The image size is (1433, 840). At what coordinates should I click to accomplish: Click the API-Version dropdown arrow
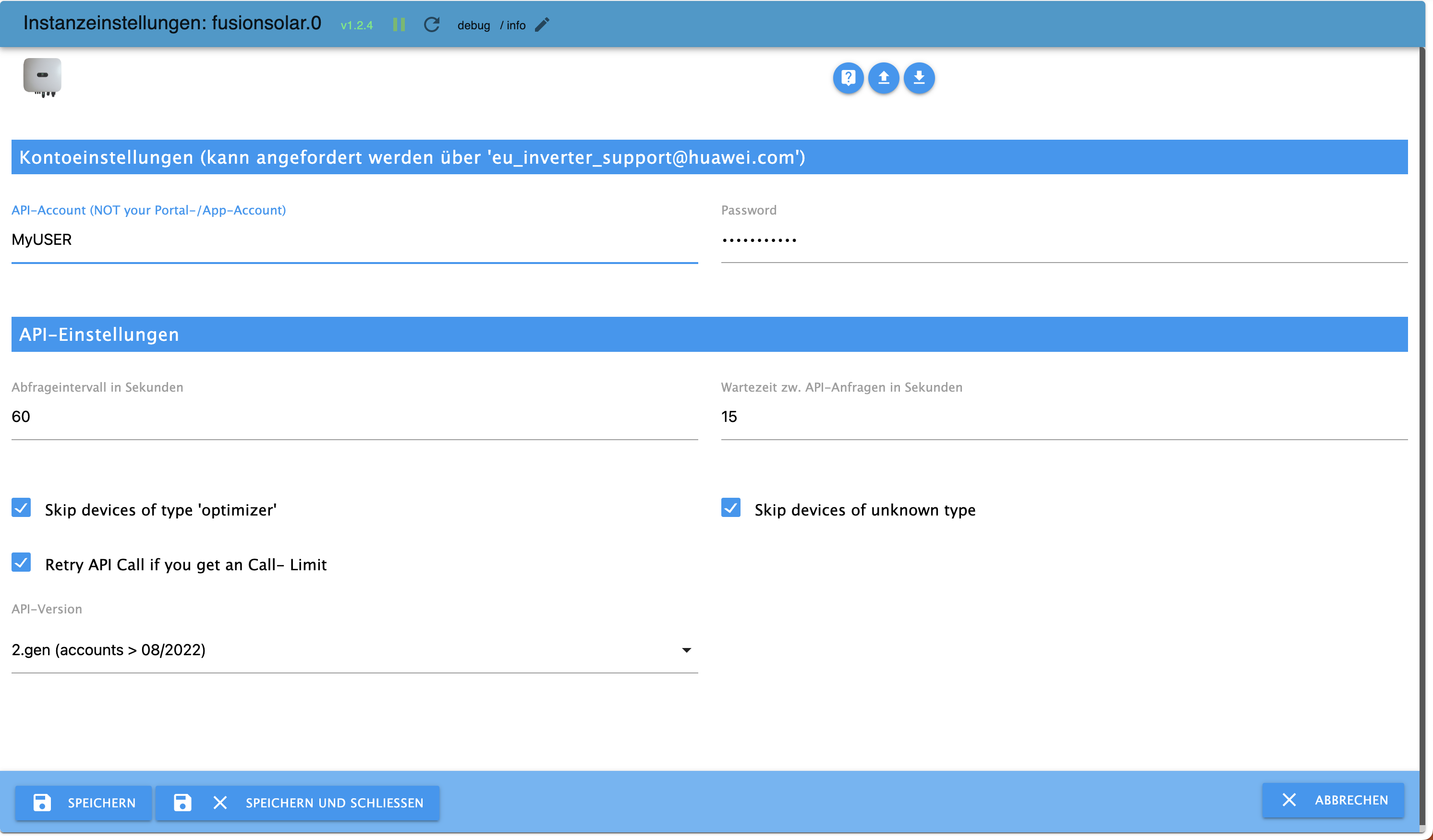[x=686, y=650]
